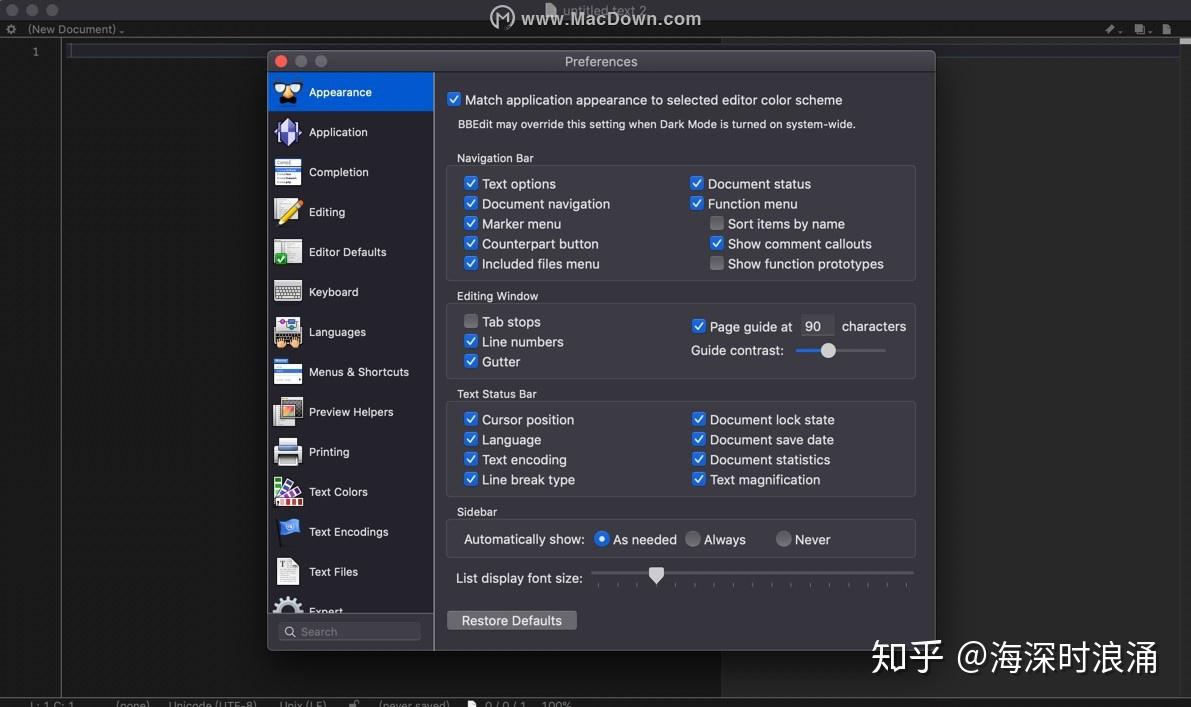Open the Preview Helpers preferences pane
Viewport: 1191px width, 707px height.
pos(350,411)
